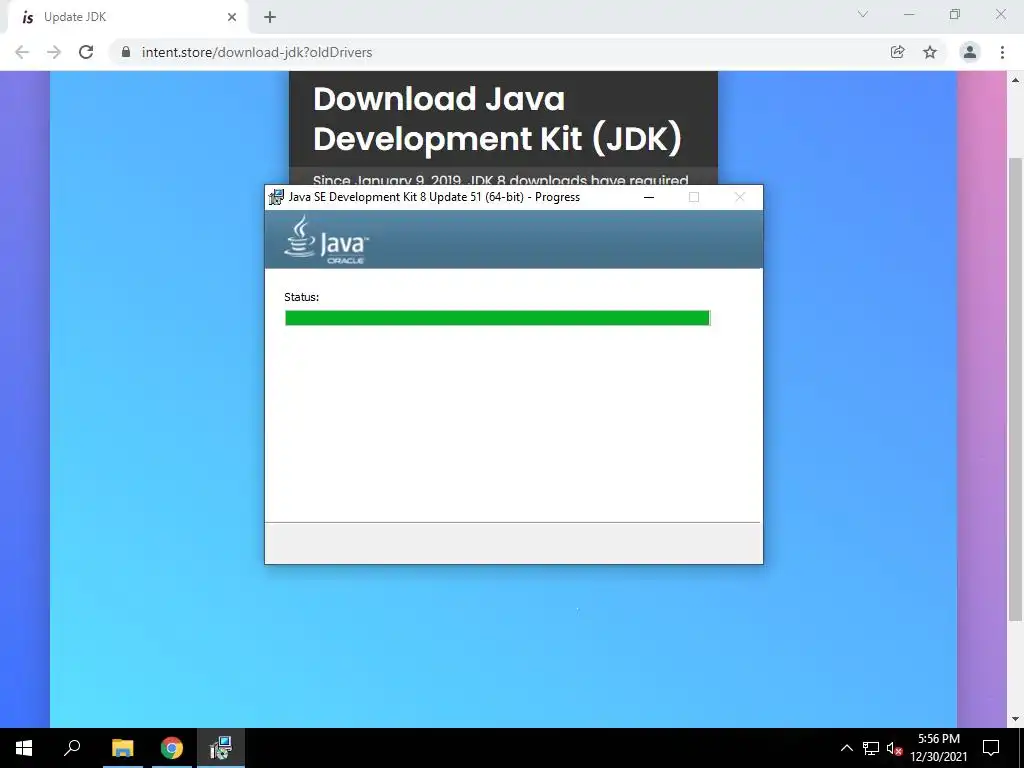Open the Windows notification center

click(x=991, y=748)
